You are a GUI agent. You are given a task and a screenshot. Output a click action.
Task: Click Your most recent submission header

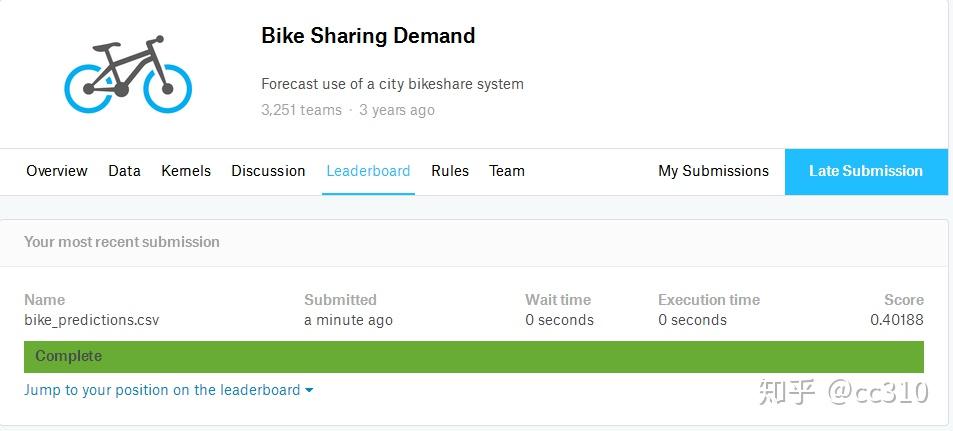click(122, 241)
